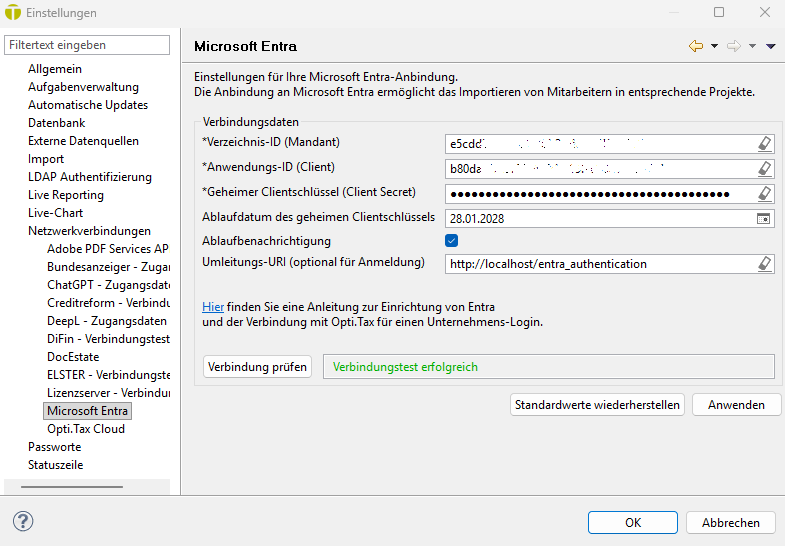
Task: Click the Hier link for setup guide
Action: [x=213, y=306]
